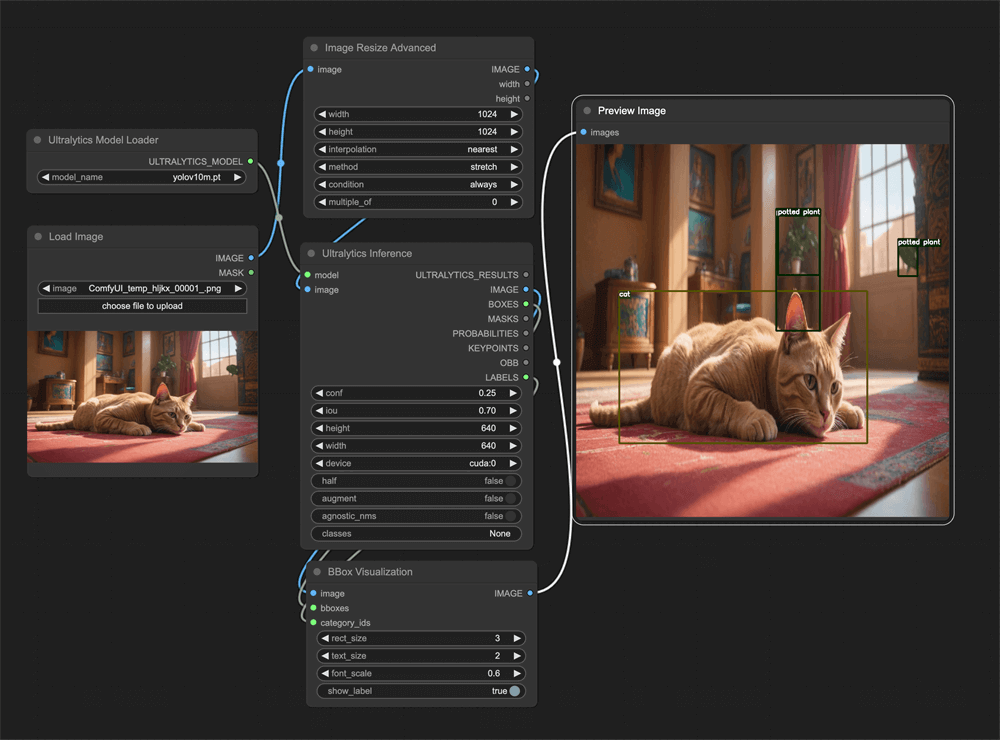Click the ULTRALYTICS_RESULTS output port
1000x740 pixels.
point(526,275)
